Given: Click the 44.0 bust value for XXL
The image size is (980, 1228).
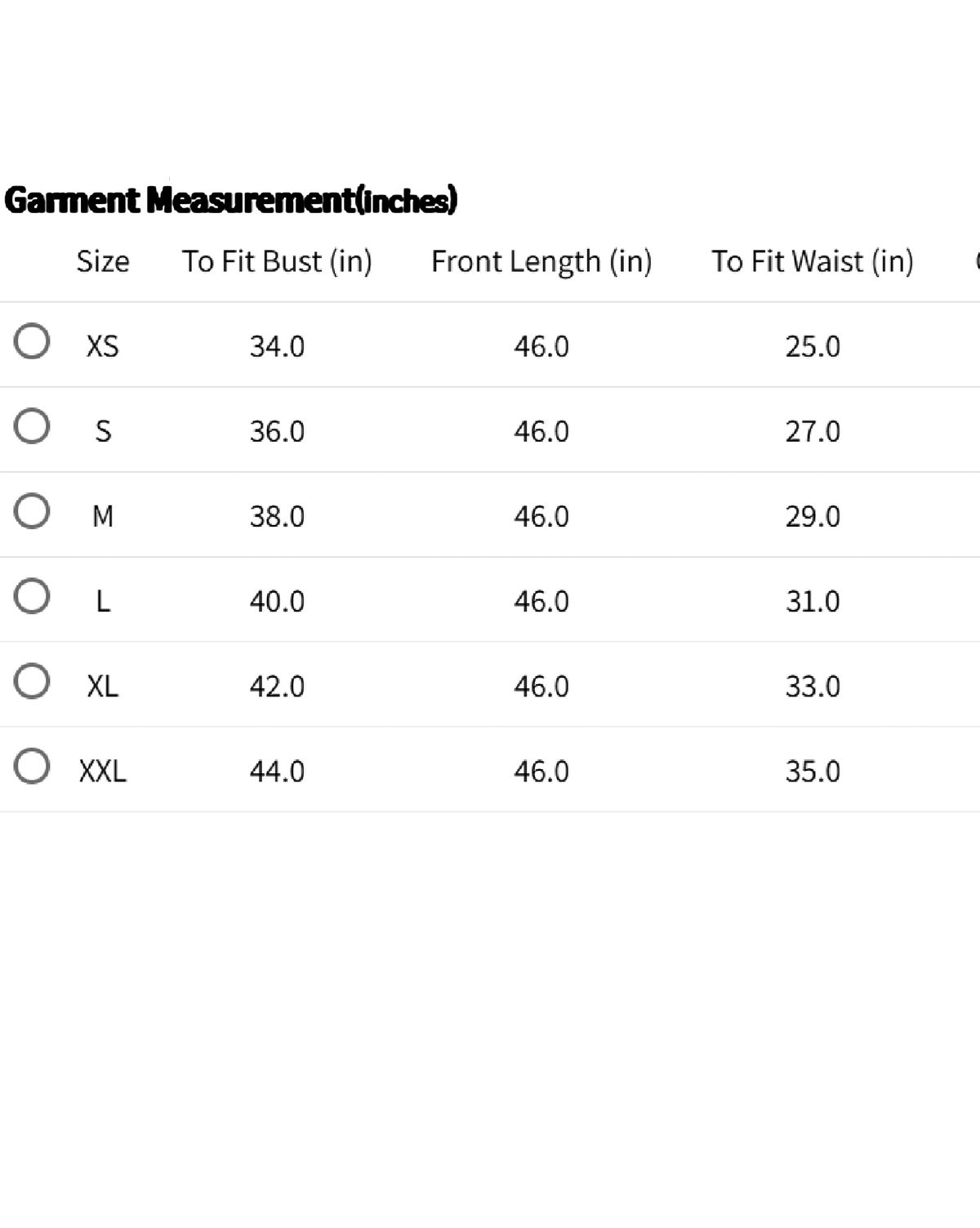Looking at the screenshot, I should pos(277,771).
